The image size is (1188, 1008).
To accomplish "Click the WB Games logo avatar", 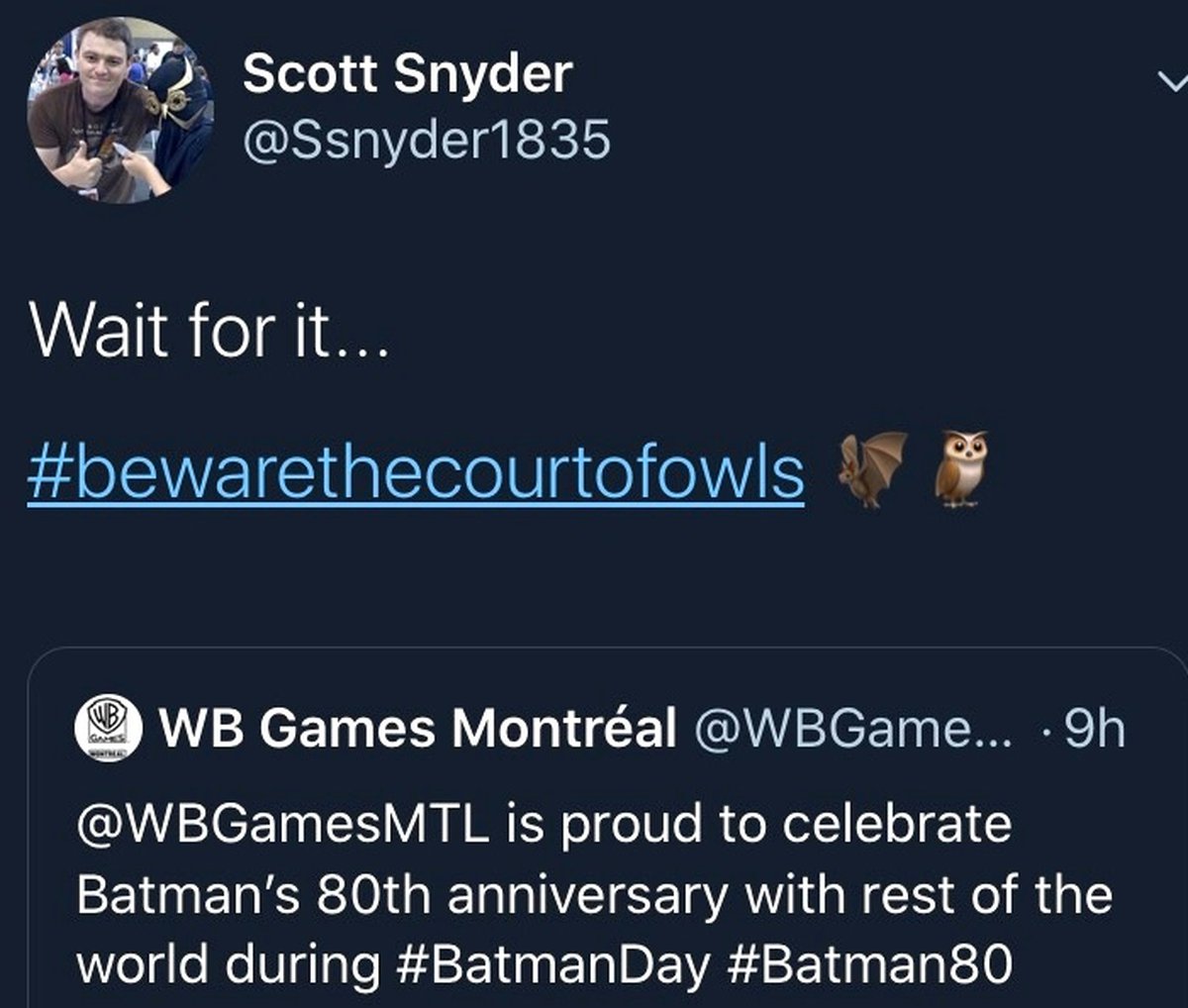I will pyautogui.click(x=109, y=729).
